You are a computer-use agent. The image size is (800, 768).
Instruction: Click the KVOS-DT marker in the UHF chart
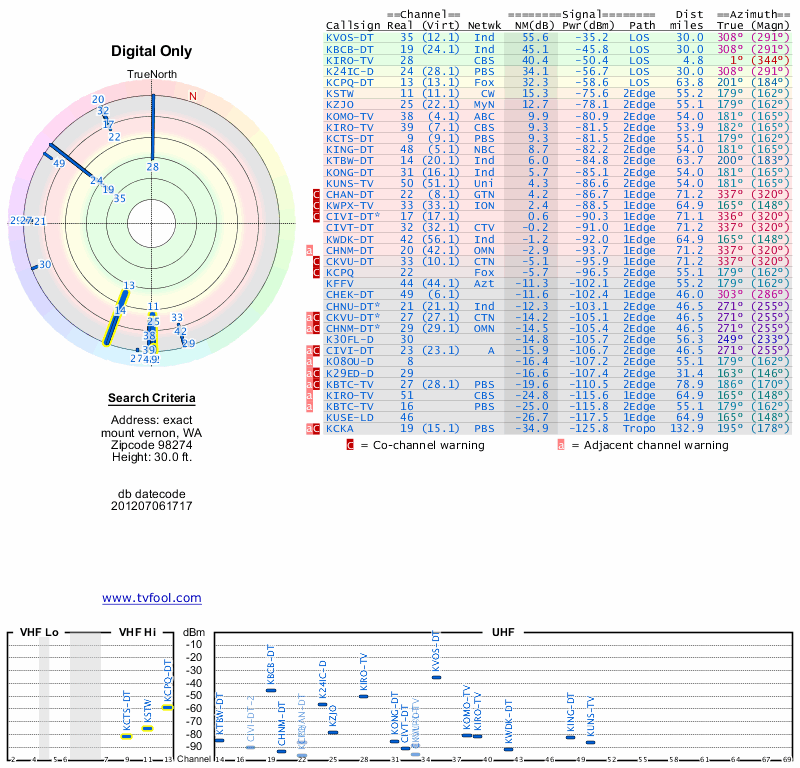pyautogui.click(x=436, y=677)
